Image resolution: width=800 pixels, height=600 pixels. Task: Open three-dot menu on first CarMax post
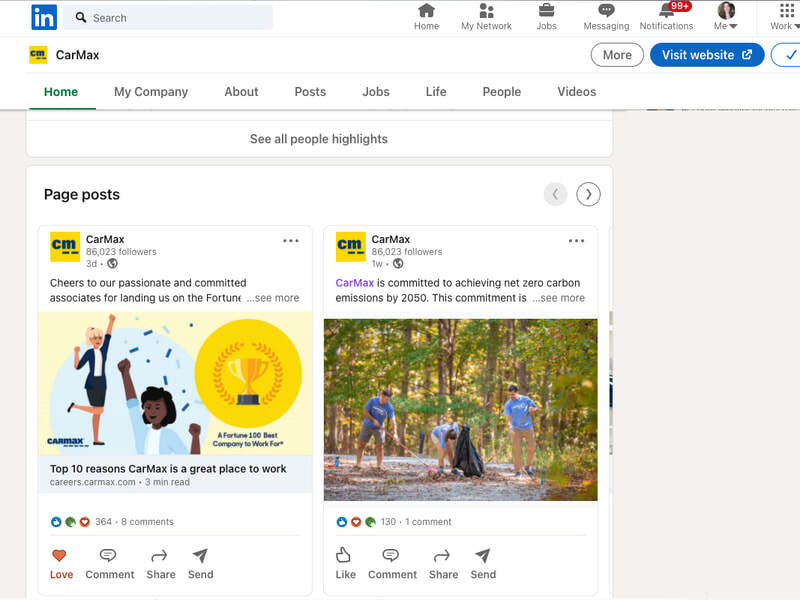[291, 241]
